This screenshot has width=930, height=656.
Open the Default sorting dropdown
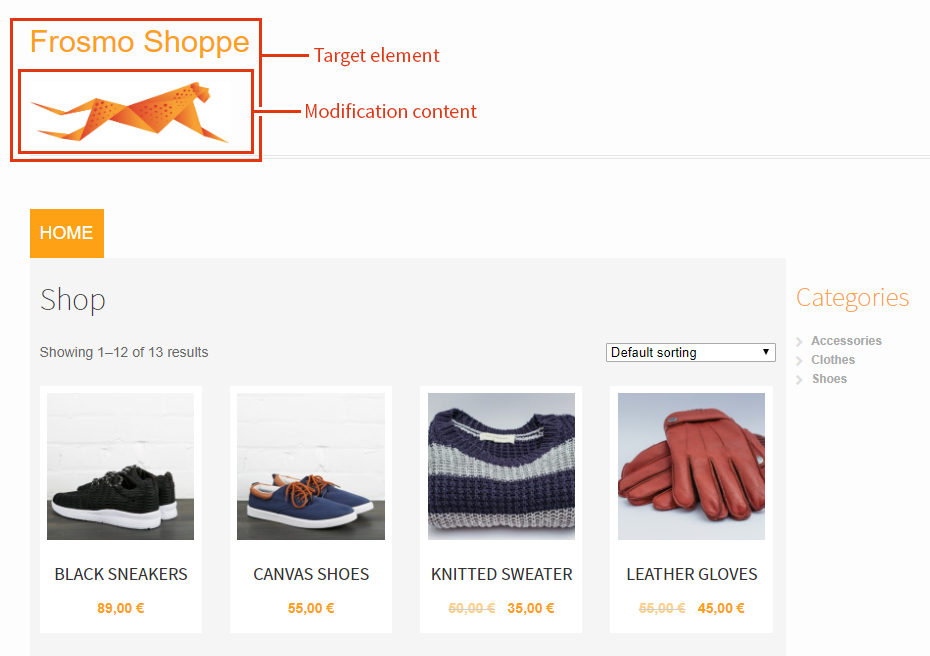coord(690,352)
